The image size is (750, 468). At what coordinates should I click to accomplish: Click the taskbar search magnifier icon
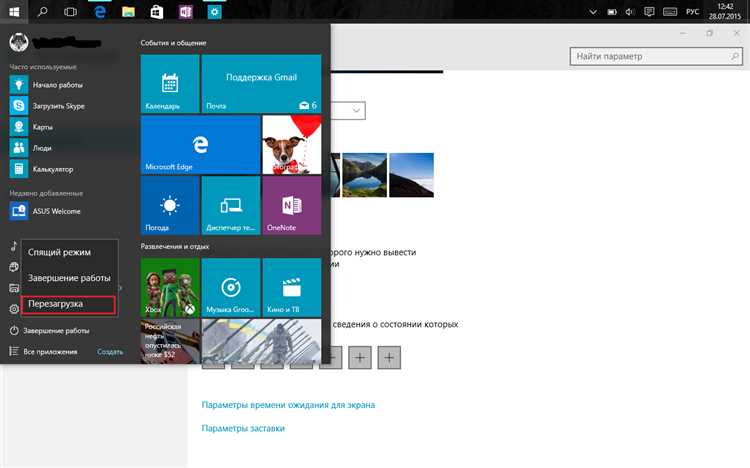coord(42,11)
